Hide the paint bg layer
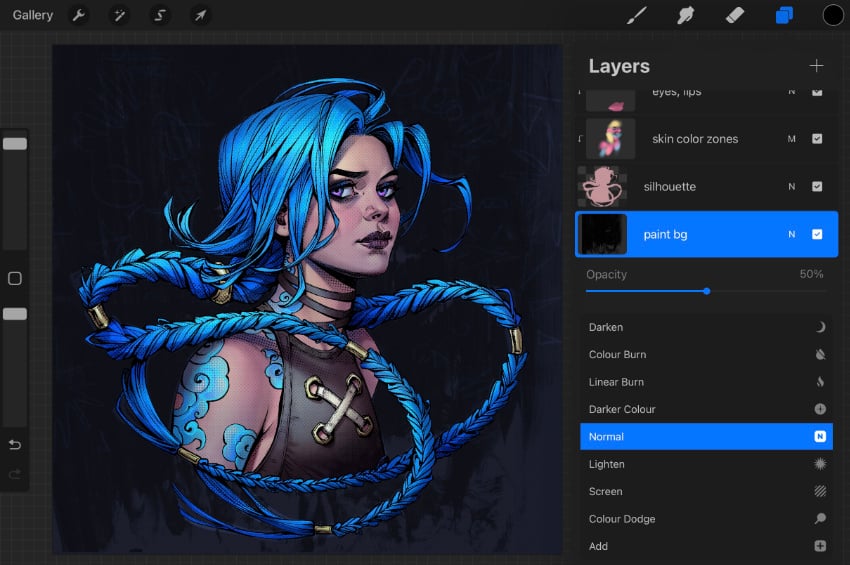The image size is (850, 565). pos(817,234)
